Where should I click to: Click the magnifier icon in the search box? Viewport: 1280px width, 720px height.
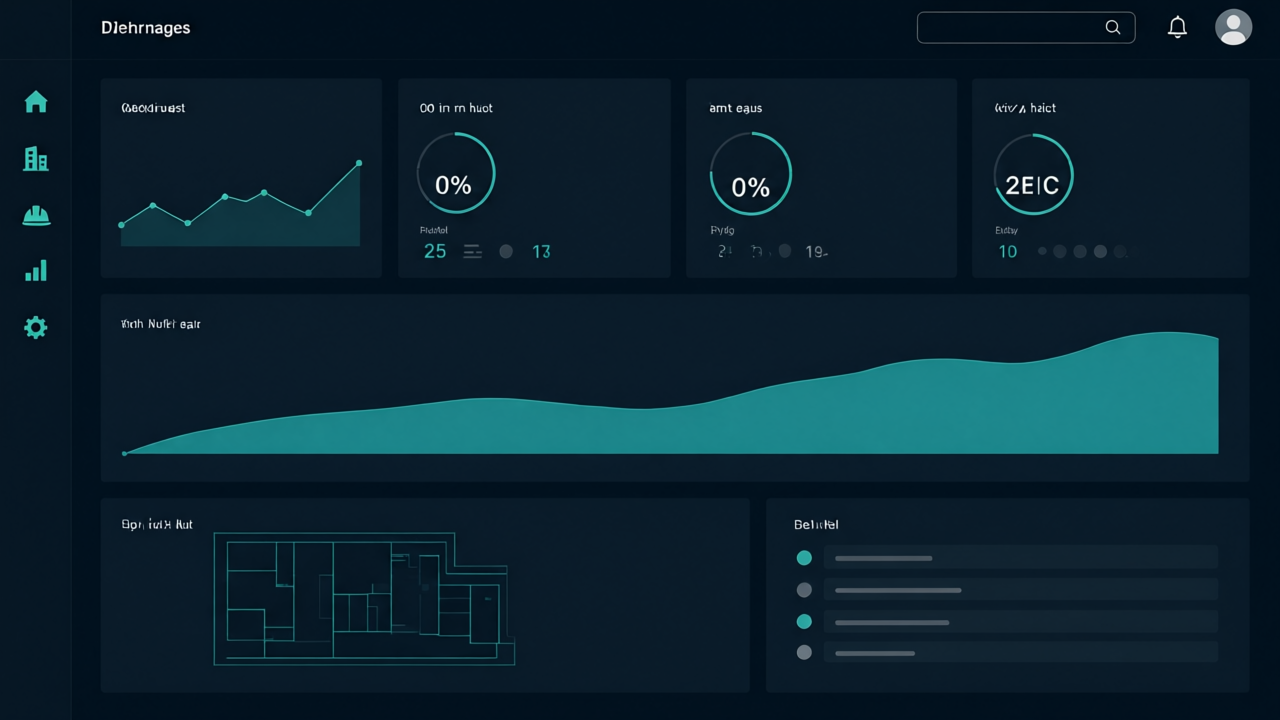click(1113, 28)
